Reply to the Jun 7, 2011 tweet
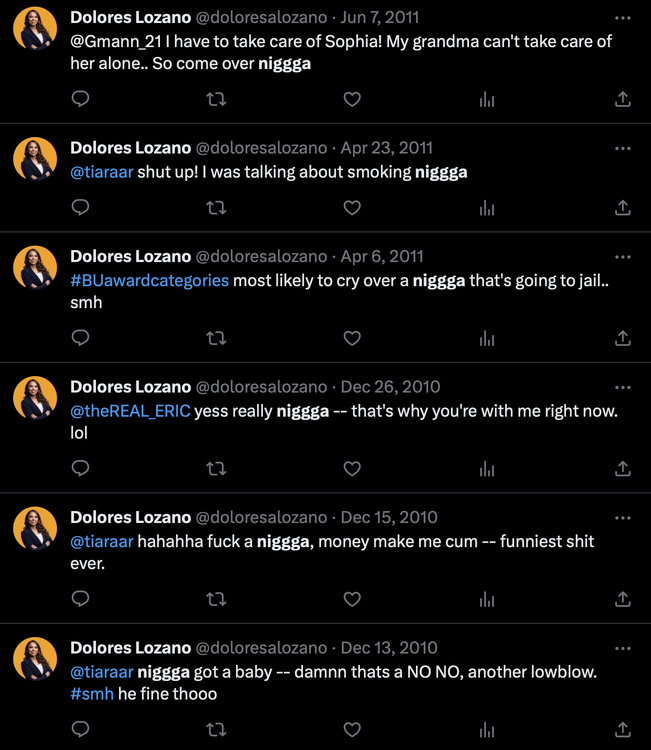Viewport: 651px width, 750px height. click(81, 99)
